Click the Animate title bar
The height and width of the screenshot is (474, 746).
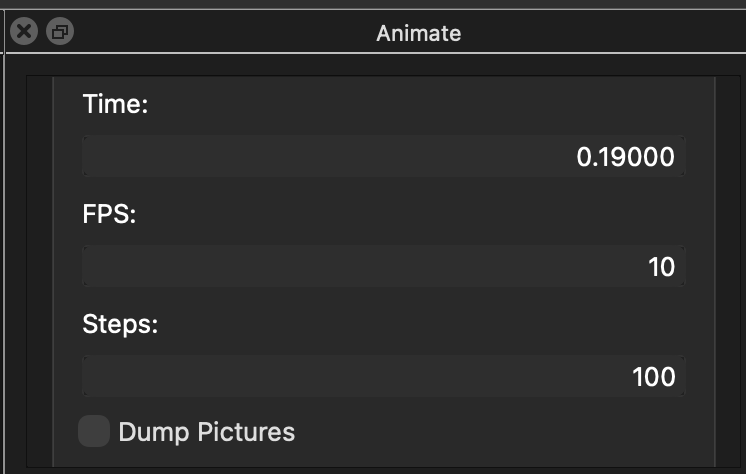560,32
